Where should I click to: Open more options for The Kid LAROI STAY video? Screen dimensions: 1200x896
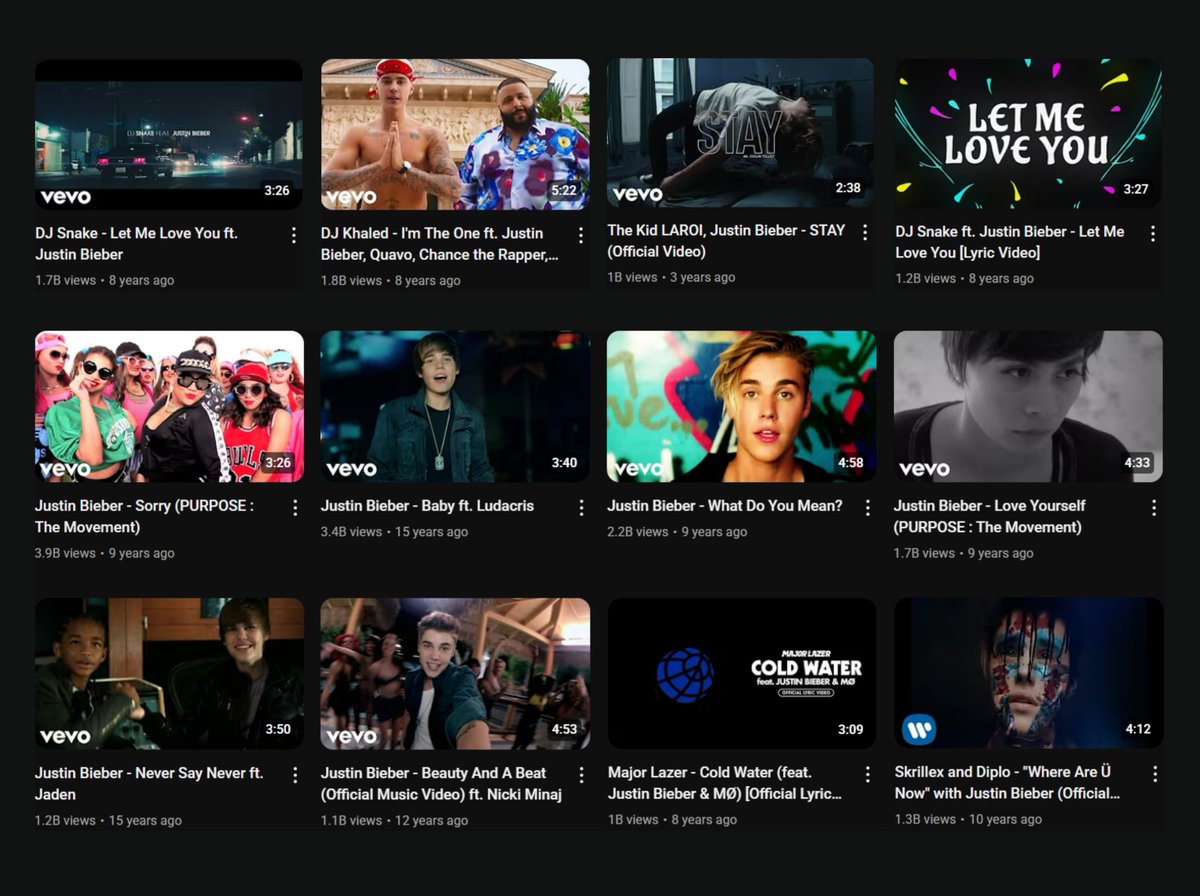866,232
